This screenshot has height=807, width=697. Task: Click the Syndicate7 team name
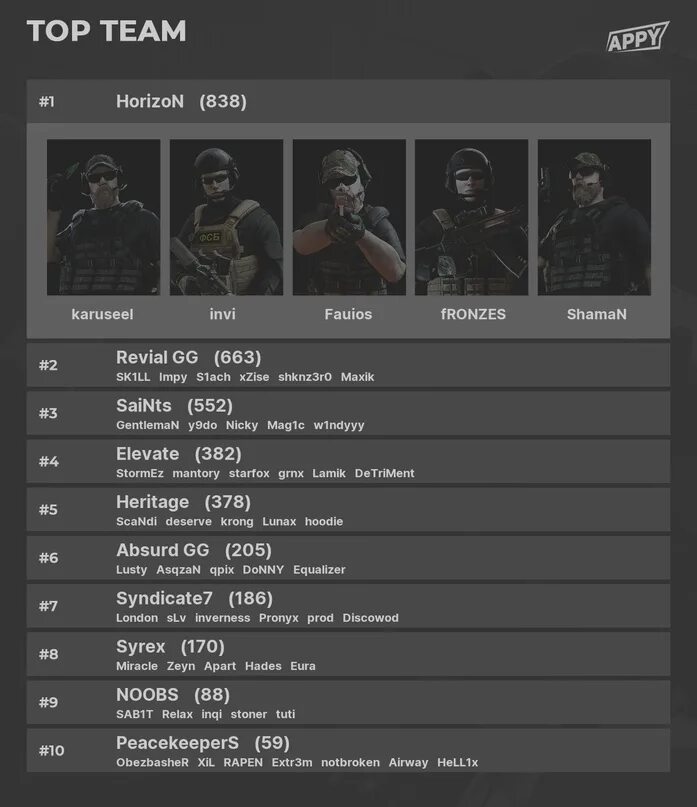164,599
